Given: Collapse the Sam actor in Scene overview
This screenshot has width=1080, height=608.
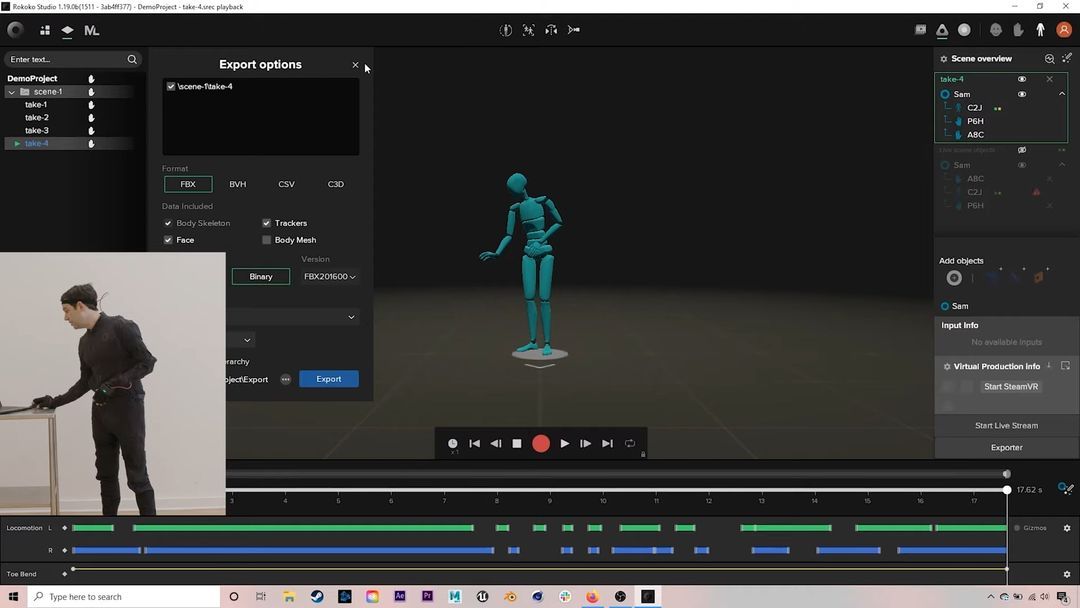Looking at the screenshot, I should coord(1062,93).
